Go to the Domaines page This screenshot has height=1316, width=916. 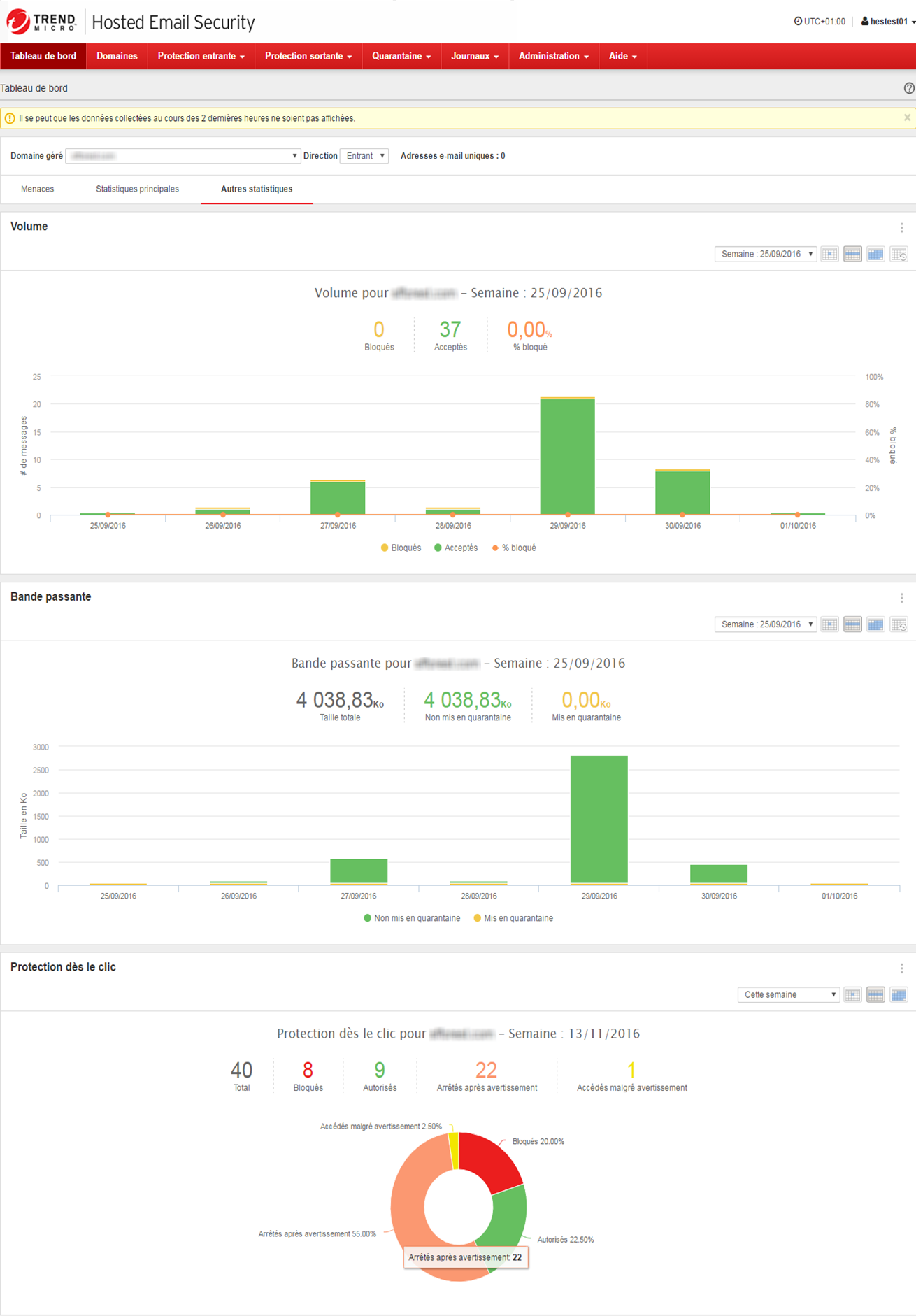[x=117, y=57]
